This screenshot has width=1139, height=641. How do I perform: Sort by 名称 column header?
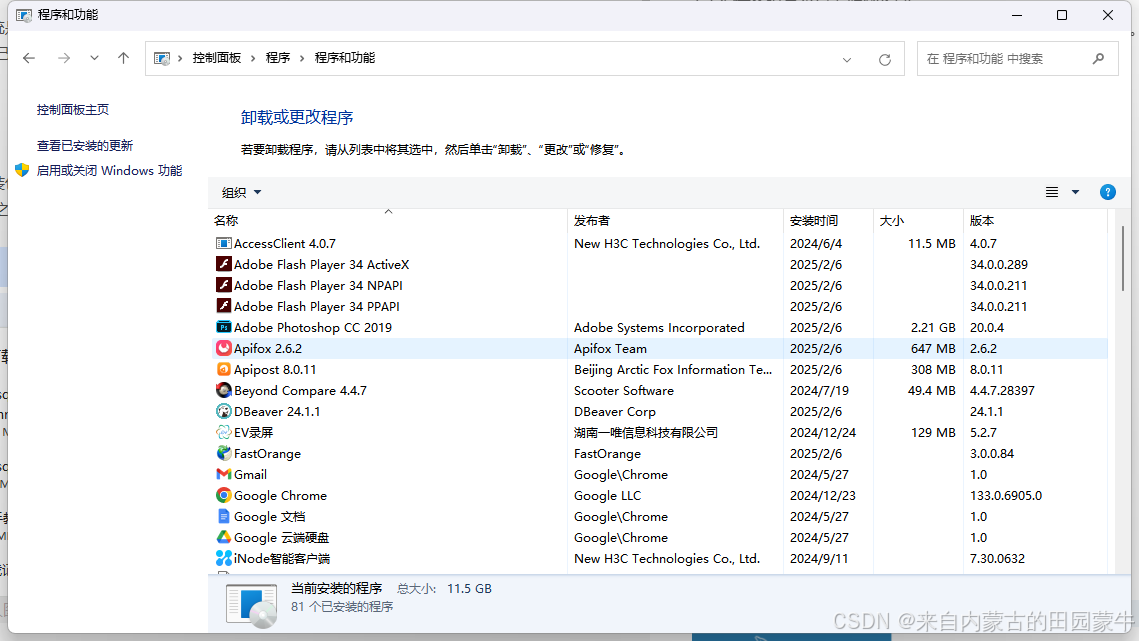388,220
